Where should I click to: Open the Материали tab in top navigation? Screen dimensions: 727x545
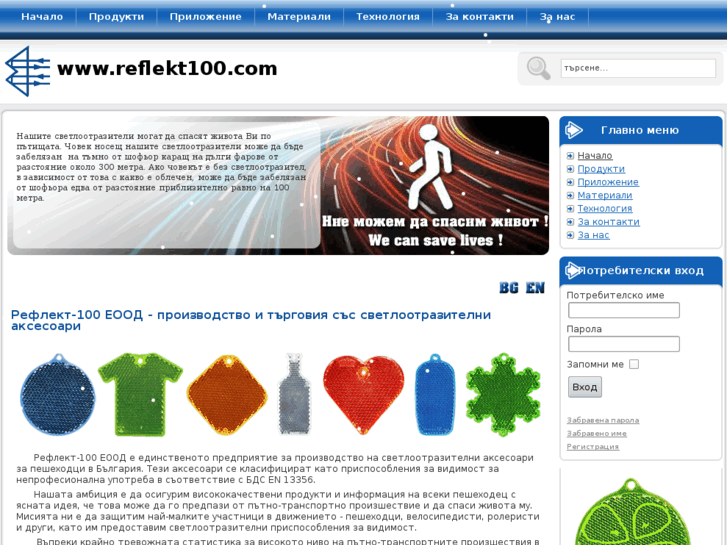point(299,17)
